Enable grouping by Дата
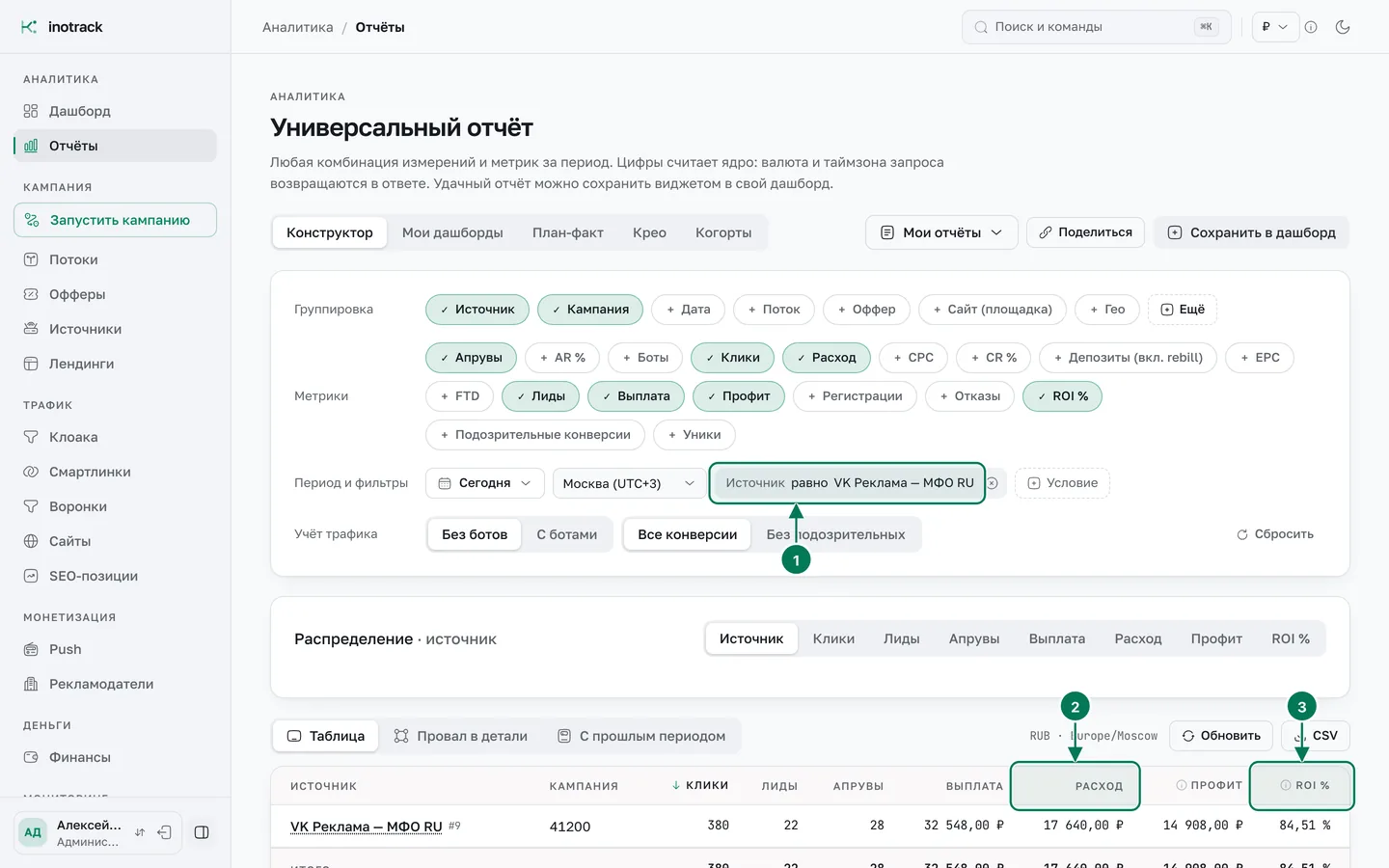Screen dimensions: 1389x868 689,310
